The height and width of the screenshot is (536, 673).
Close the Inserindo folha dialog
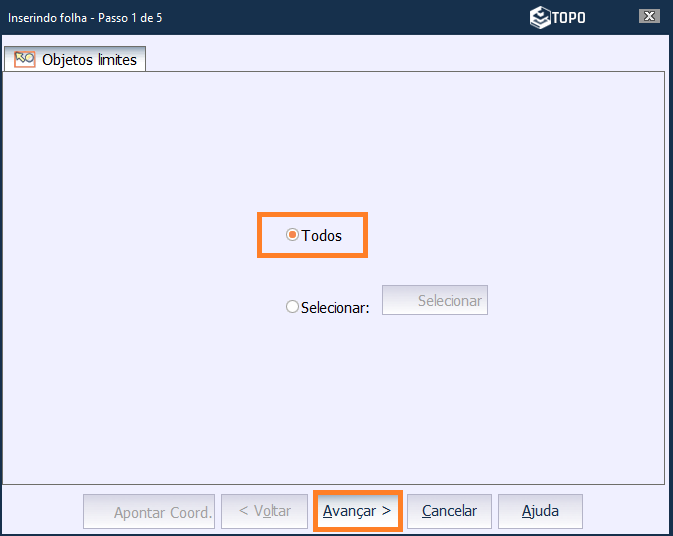pos(649,17)
